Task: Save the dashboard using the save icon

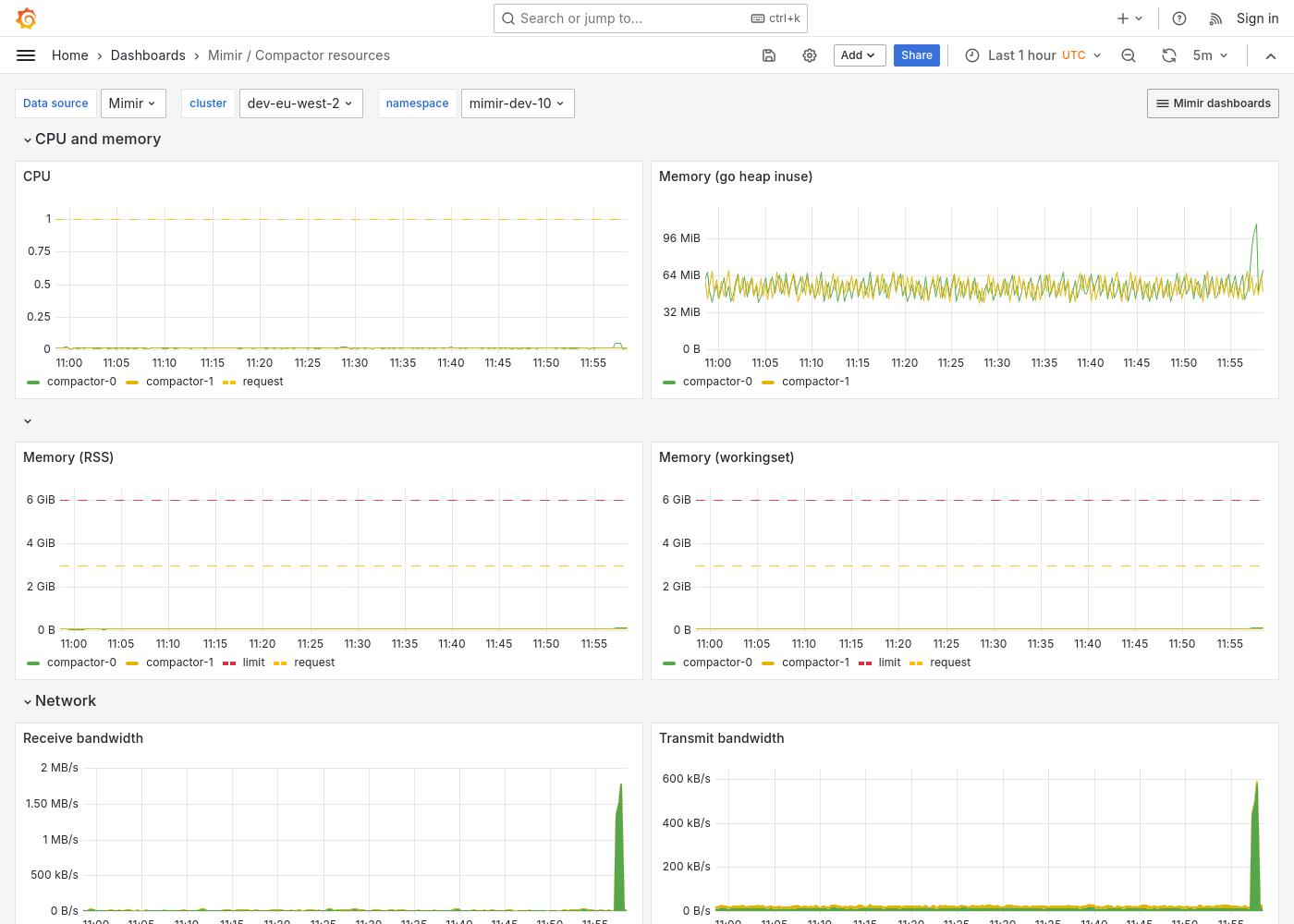Action: pyautogui.click(x=769, y=55)
